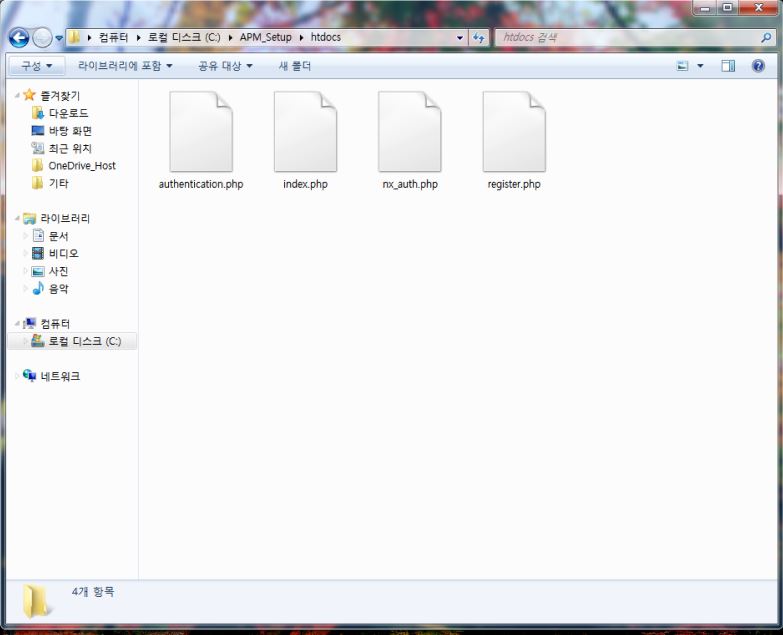Click the search magnifier icon

tap(766, 37)
